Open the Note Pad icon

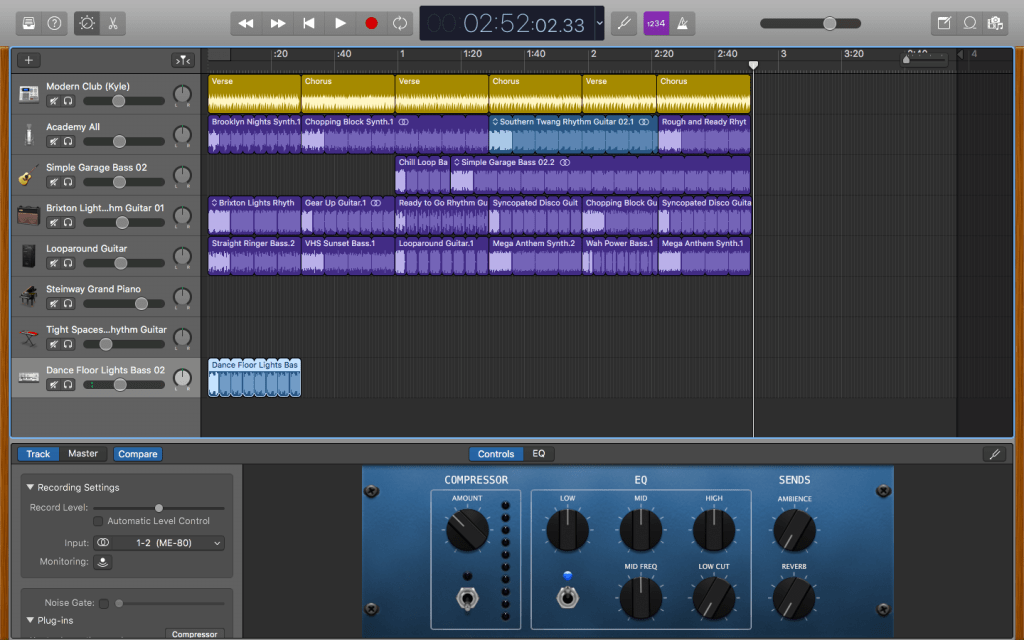(x=943, y=22)
